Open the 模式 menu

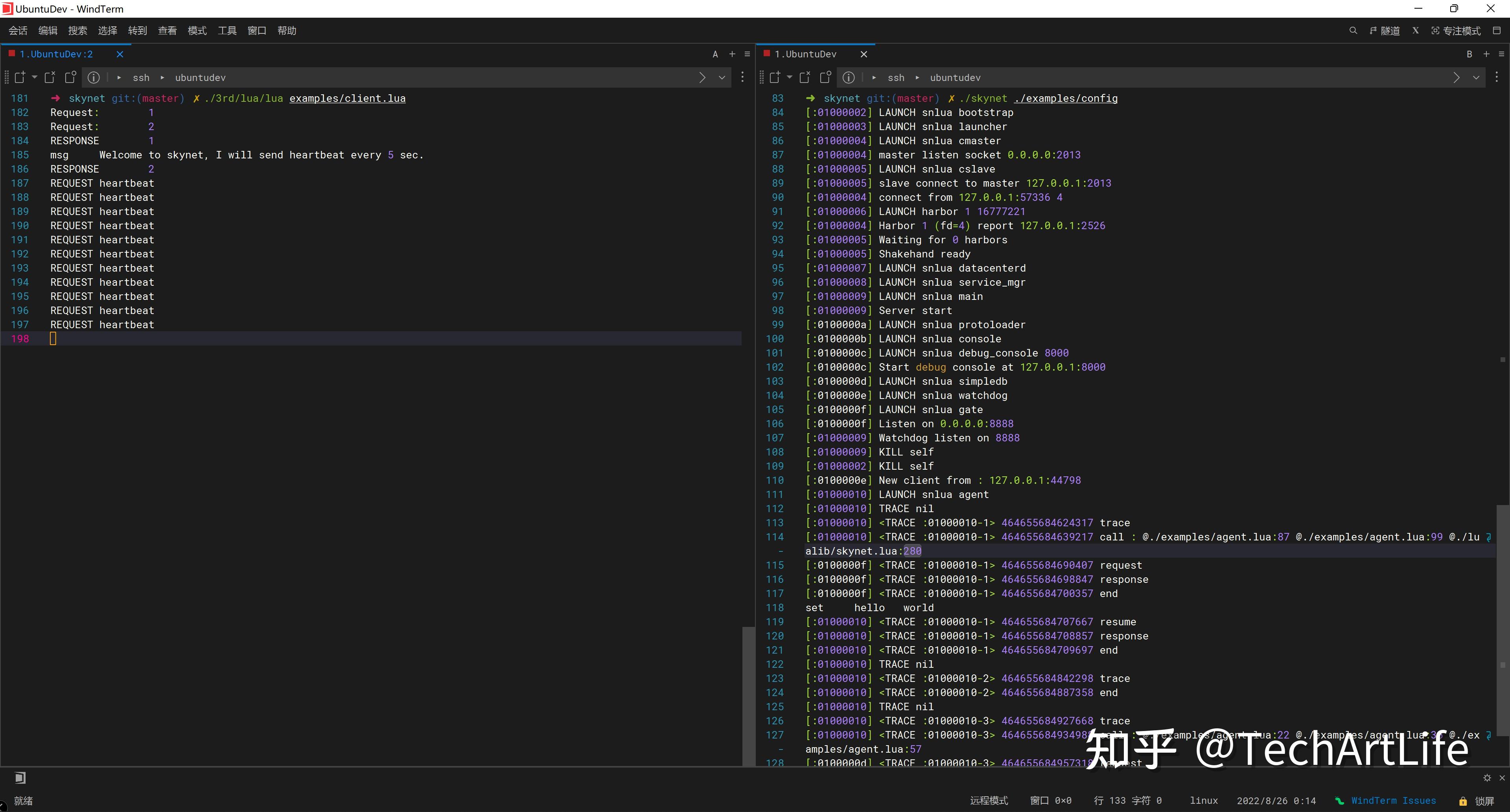point(197,31)
